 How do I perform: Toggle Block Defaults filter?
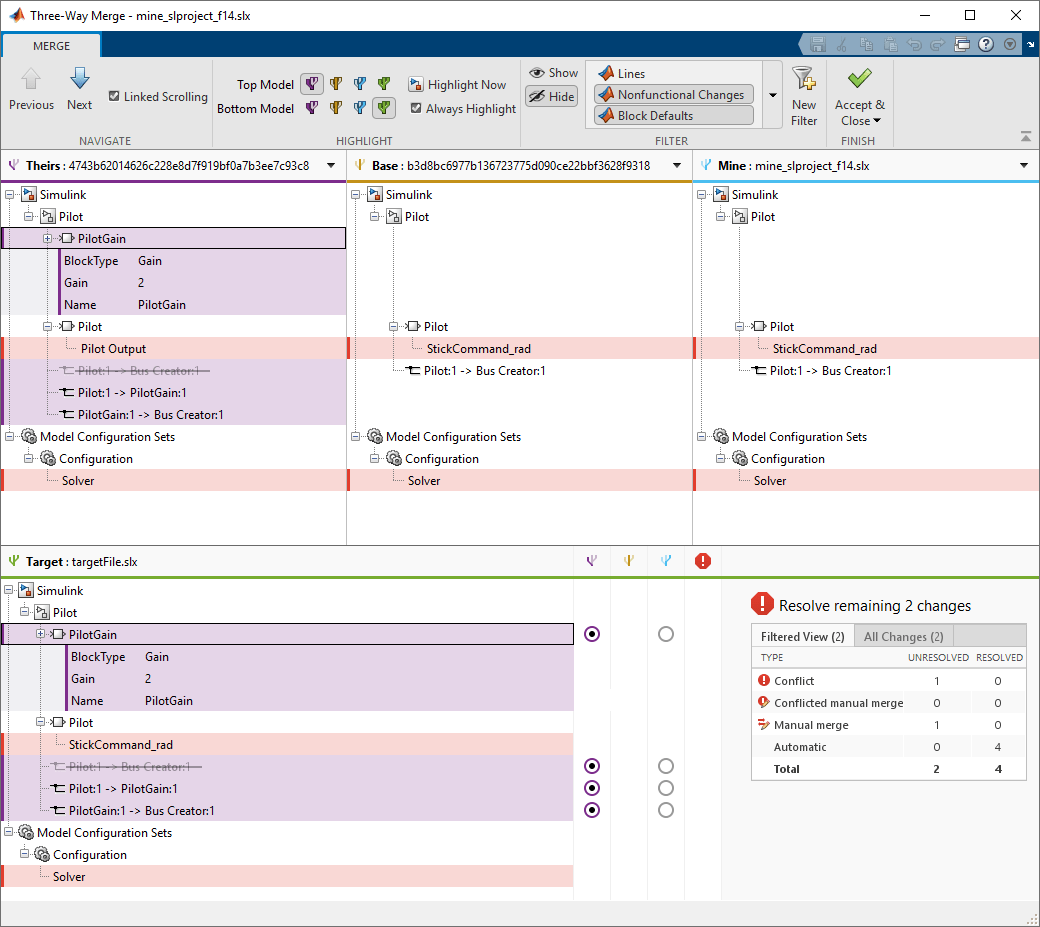(x=673, y=115)
